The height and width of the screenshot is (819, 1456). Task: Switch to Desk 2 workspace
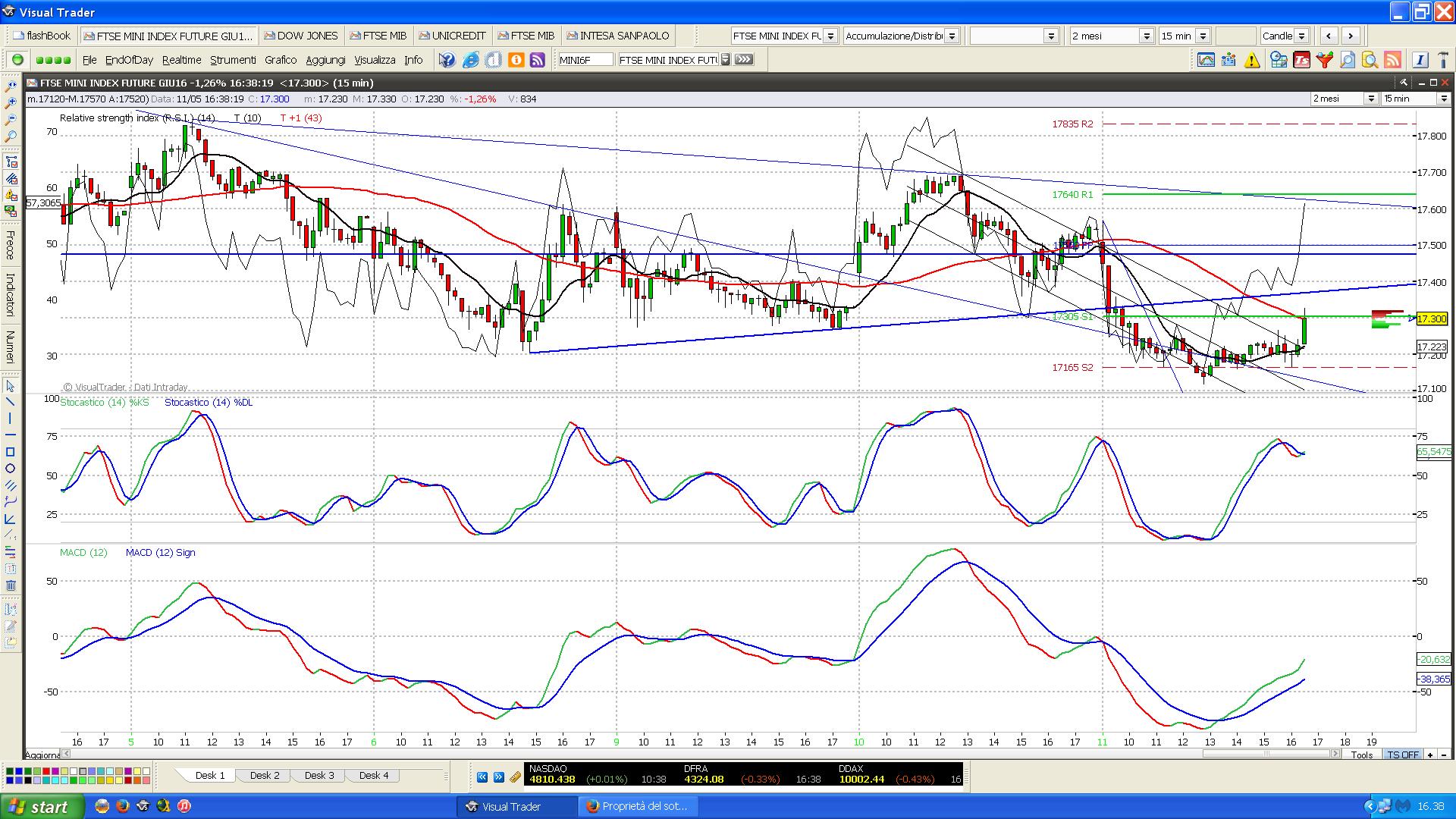click(265, 775)
